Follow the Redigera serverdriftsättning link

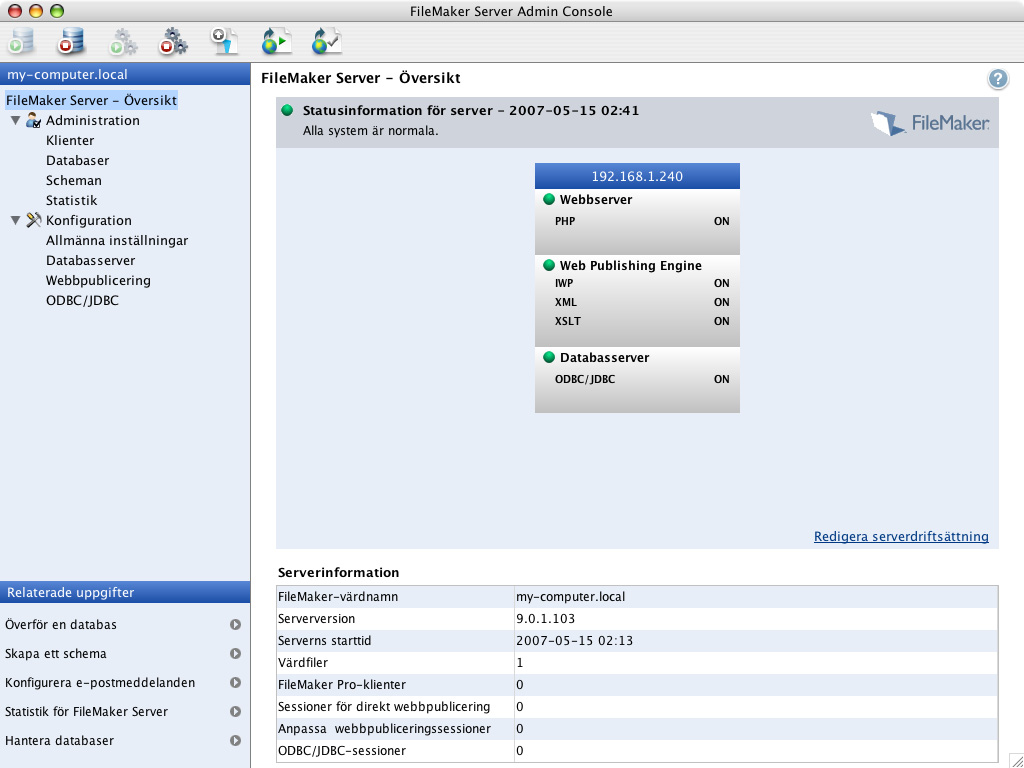[x=901, y=536]
